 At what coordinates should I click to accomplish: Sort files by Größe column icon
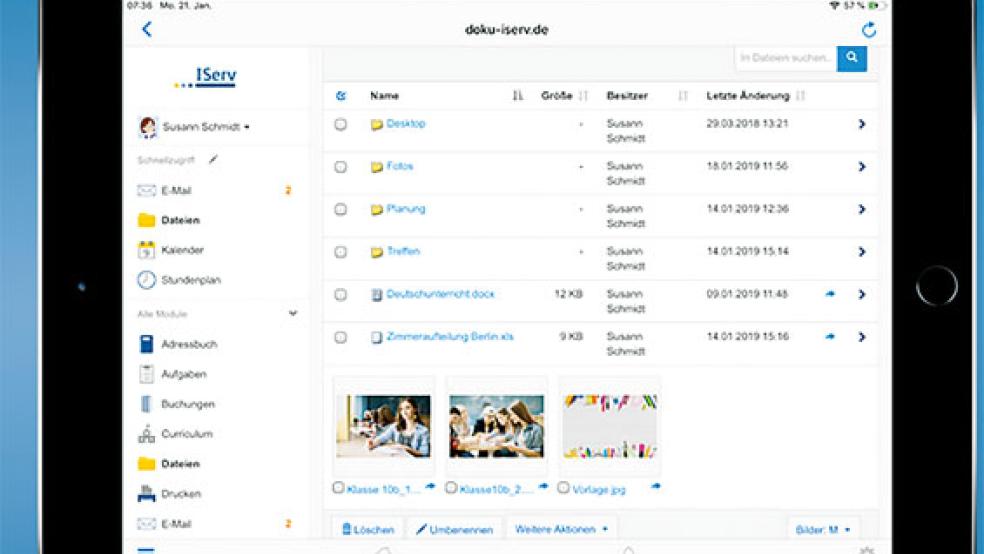click(584, 95)
